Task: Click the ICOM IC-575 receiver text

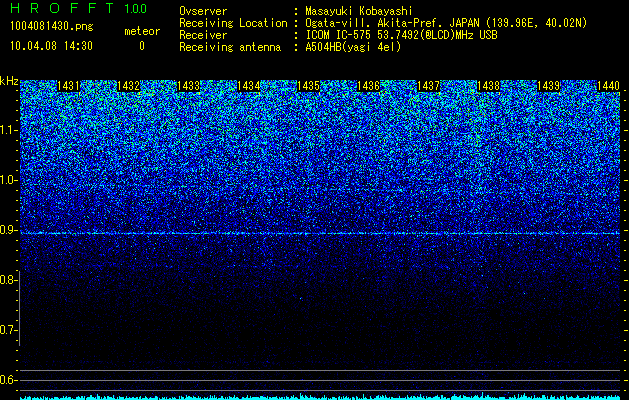Action: pyautogui.click(x=401, y=35)
